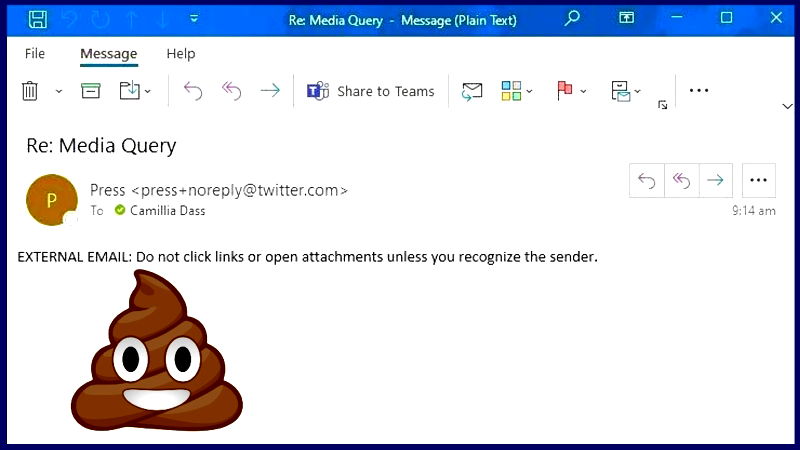Expand the Move to folder dropdown
Image resolution: width=800 pixels, height=450 pixels.
coord(148,91)
